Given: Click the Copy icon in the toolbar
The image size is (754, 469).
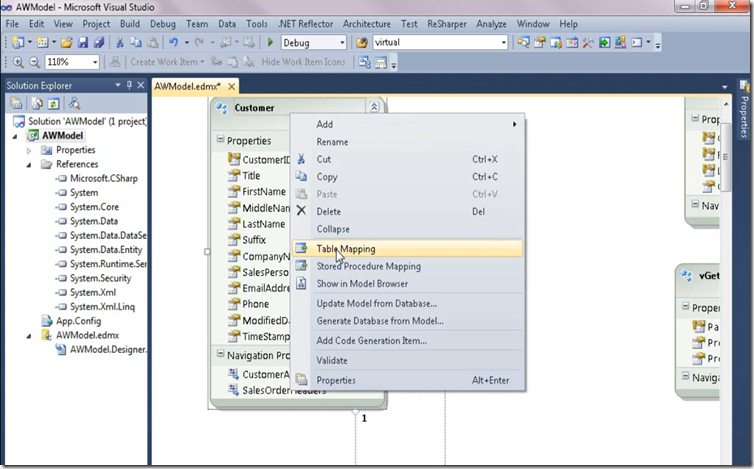Looking at the screenshot, I should (136, 43).
